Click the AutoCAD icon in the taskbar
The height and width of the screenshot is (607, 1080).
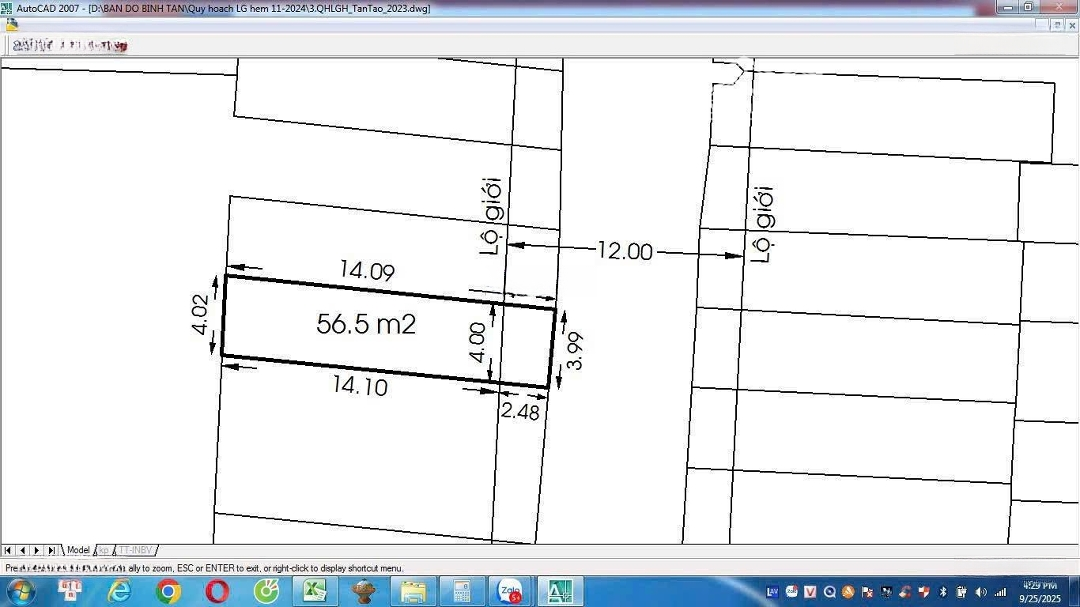click(560, 591)
